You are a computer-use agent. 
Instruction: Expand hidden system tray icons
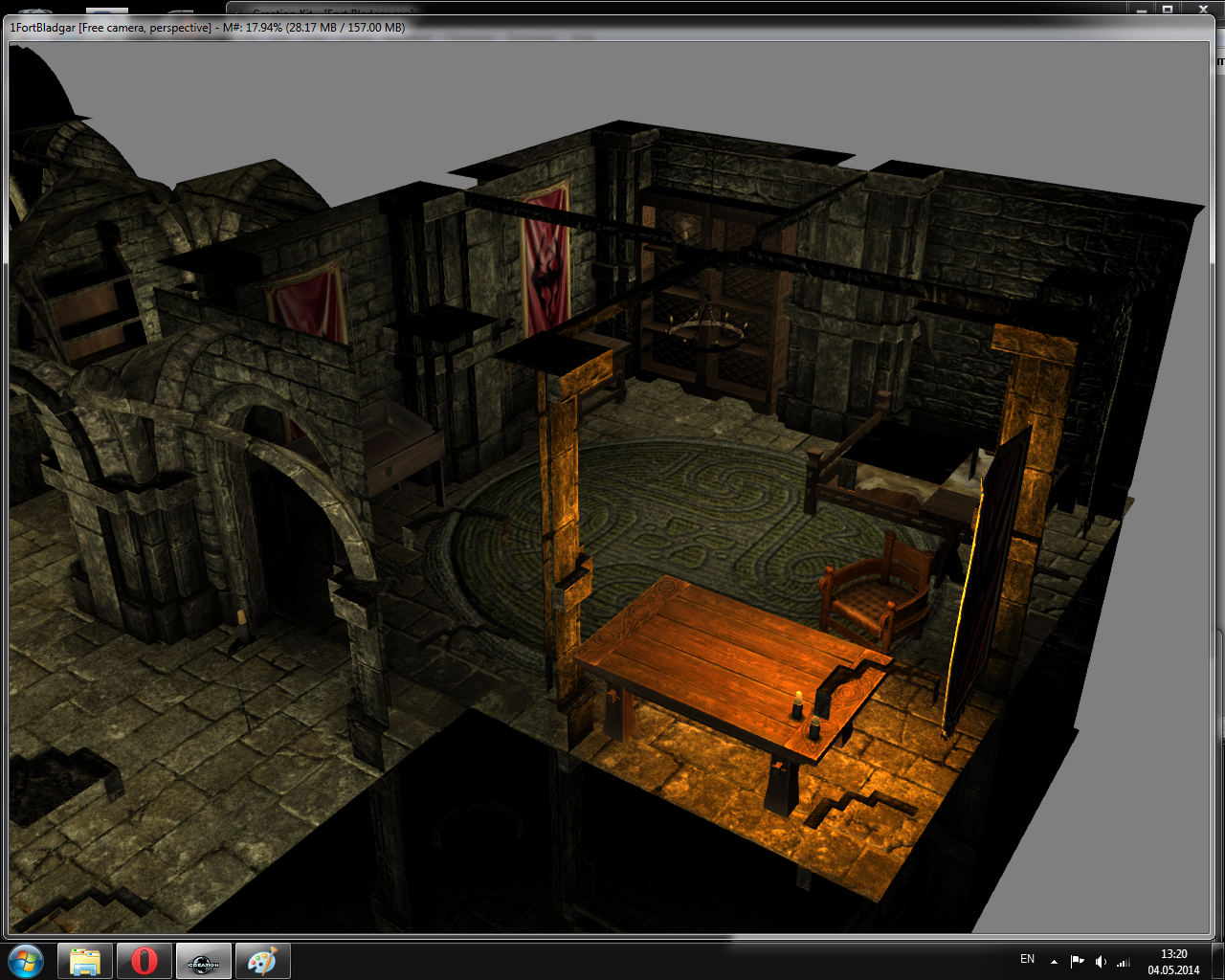pyautogui.click(x=1054, y=961)
